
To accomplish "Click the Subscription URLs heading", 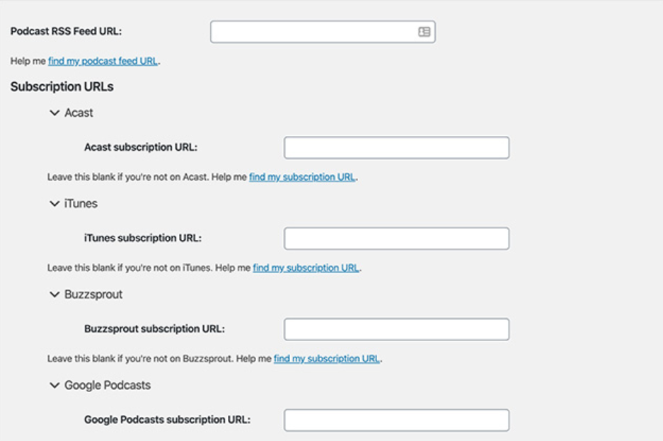I will pos(62,87).
